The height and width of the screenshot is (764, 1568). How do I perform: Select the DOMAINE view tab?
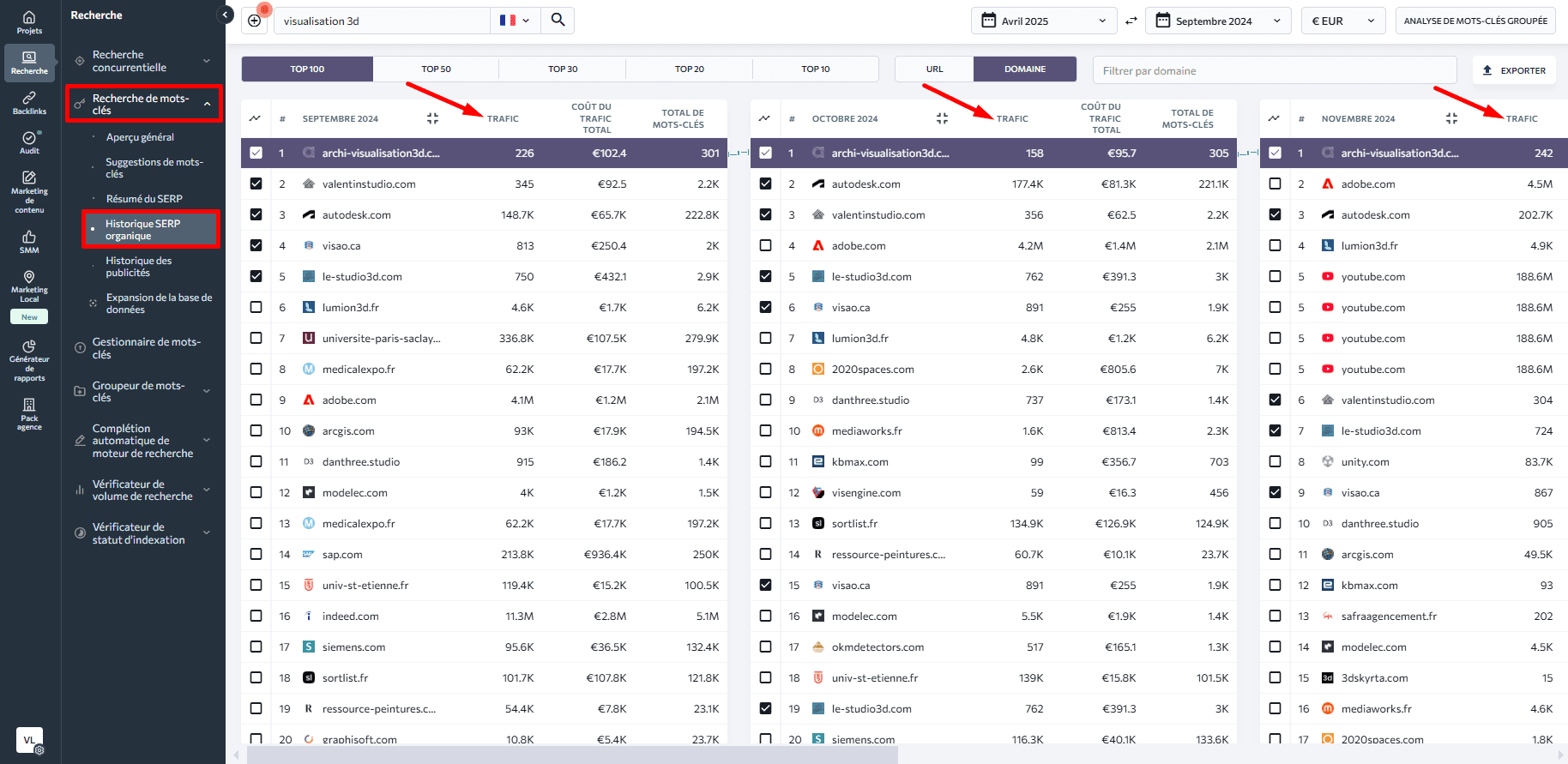[x=1025, y=69]
